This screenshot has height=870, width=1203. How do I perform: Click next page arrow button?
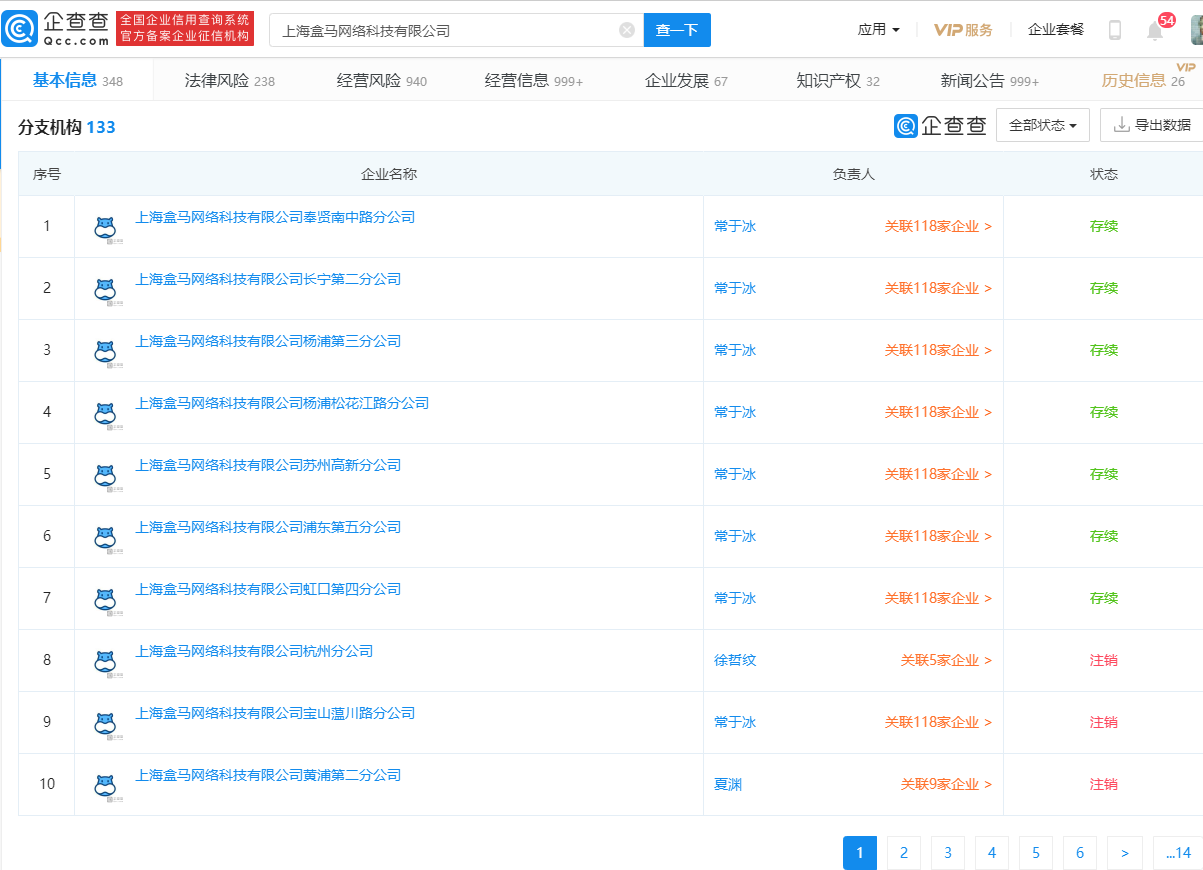point(1125,853)
